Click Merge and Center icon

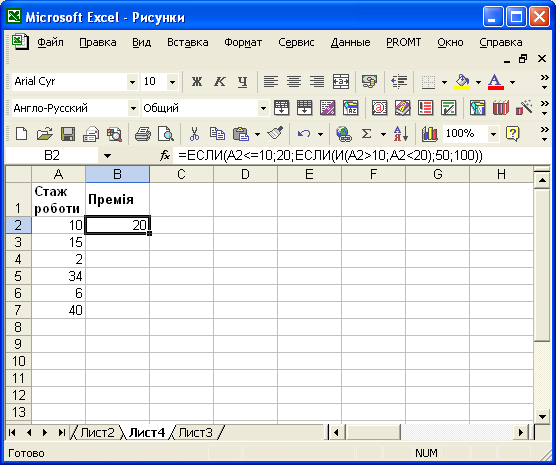pos(340,82)
